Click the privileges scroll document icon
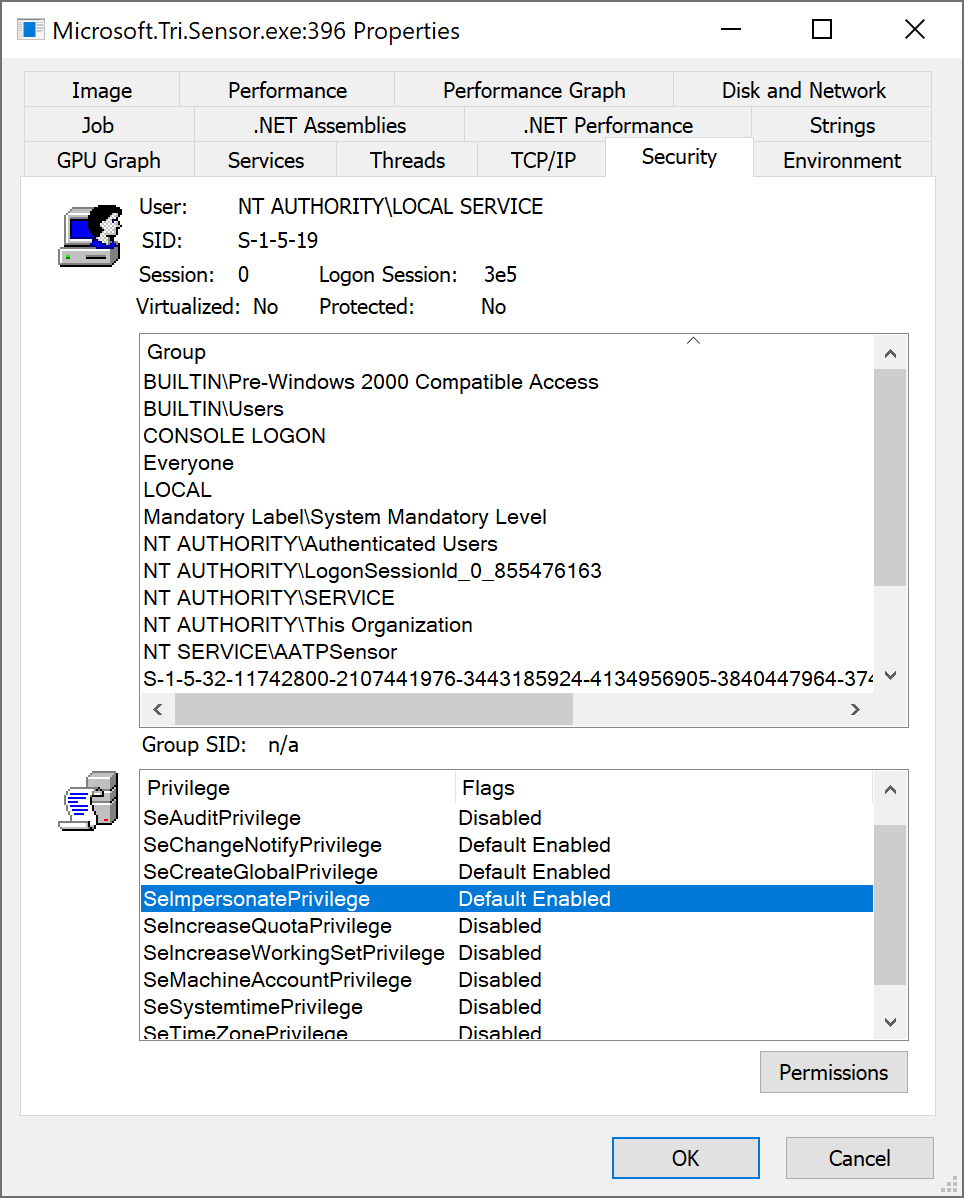The image size is (964, 1198). point(89,800)
